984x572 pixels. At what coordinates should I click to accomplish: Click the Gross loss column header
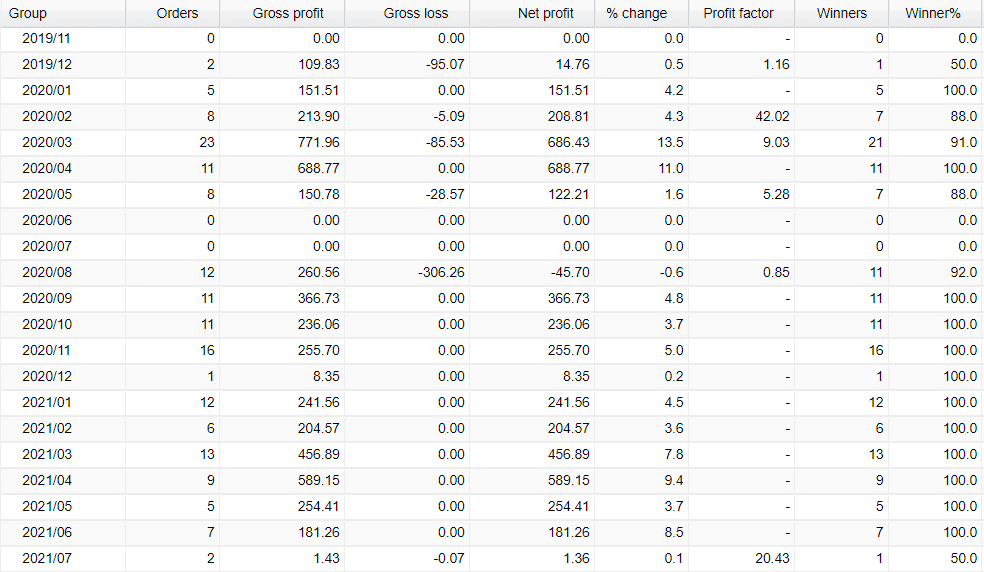[407, 13]
